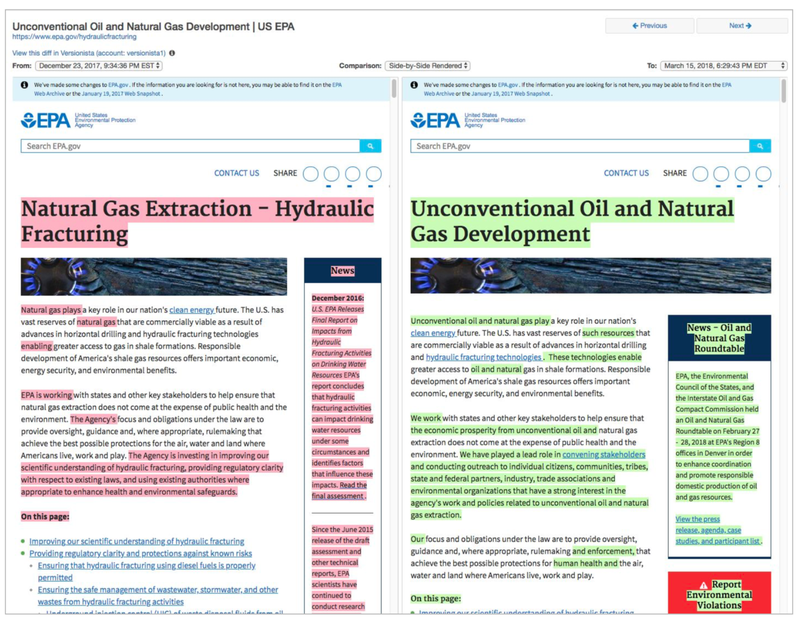
Task: Click 'convening stakeholders' link
Action: 604,455
